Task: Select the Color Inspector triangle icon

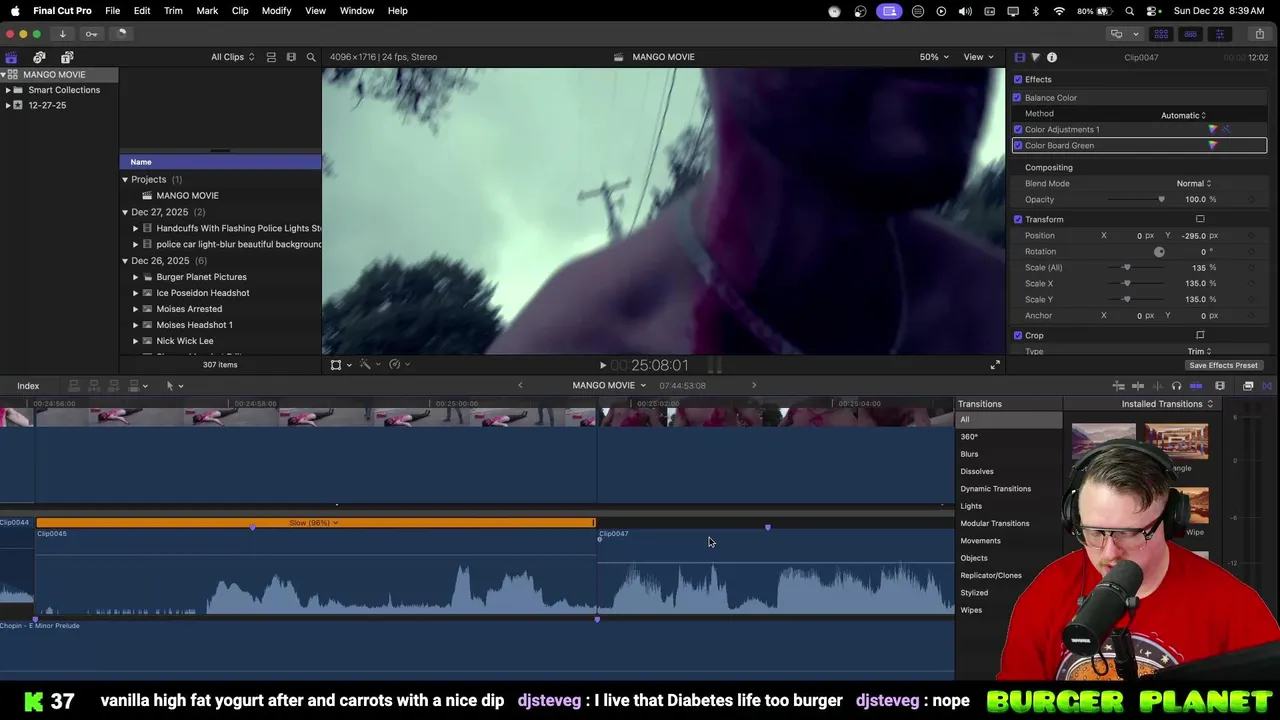Action: point(1035,57)
